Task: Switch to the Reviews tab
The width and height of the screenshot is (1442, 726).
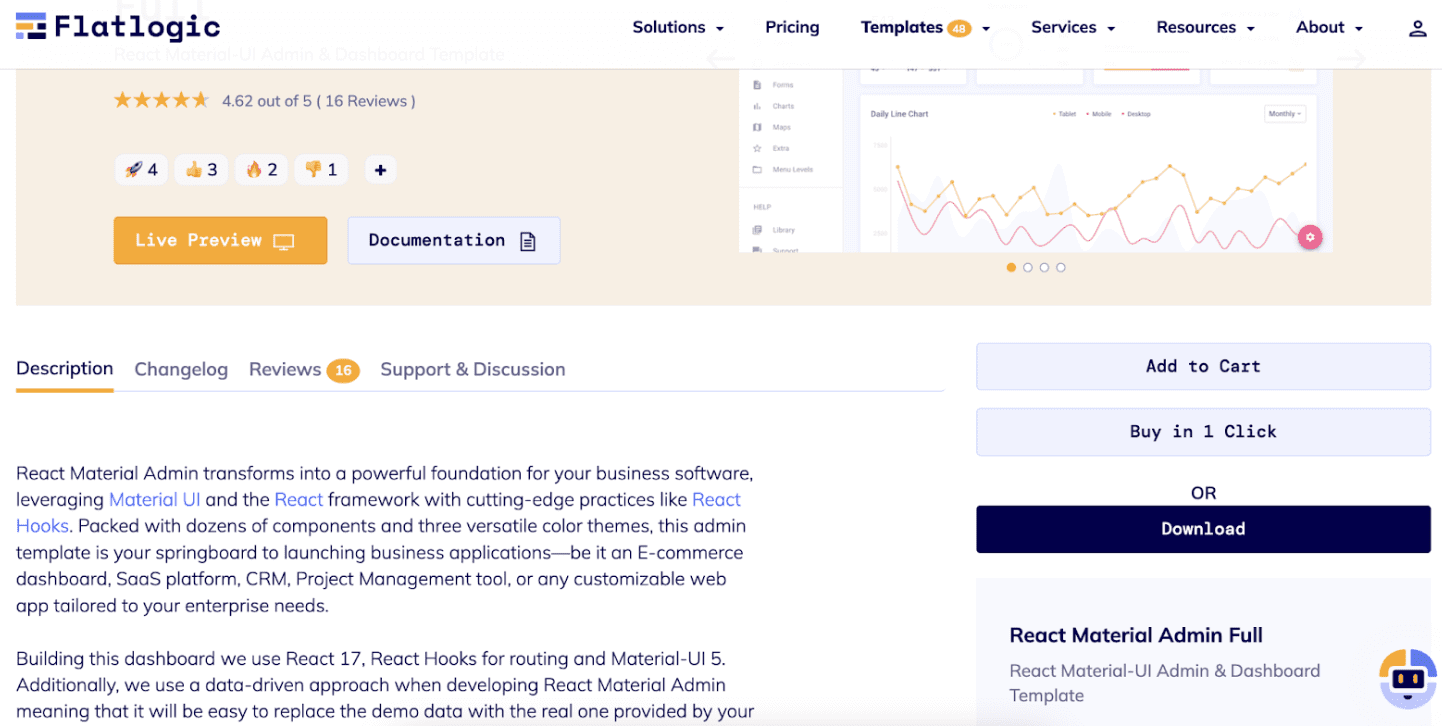Action: [x=304, y=369]
